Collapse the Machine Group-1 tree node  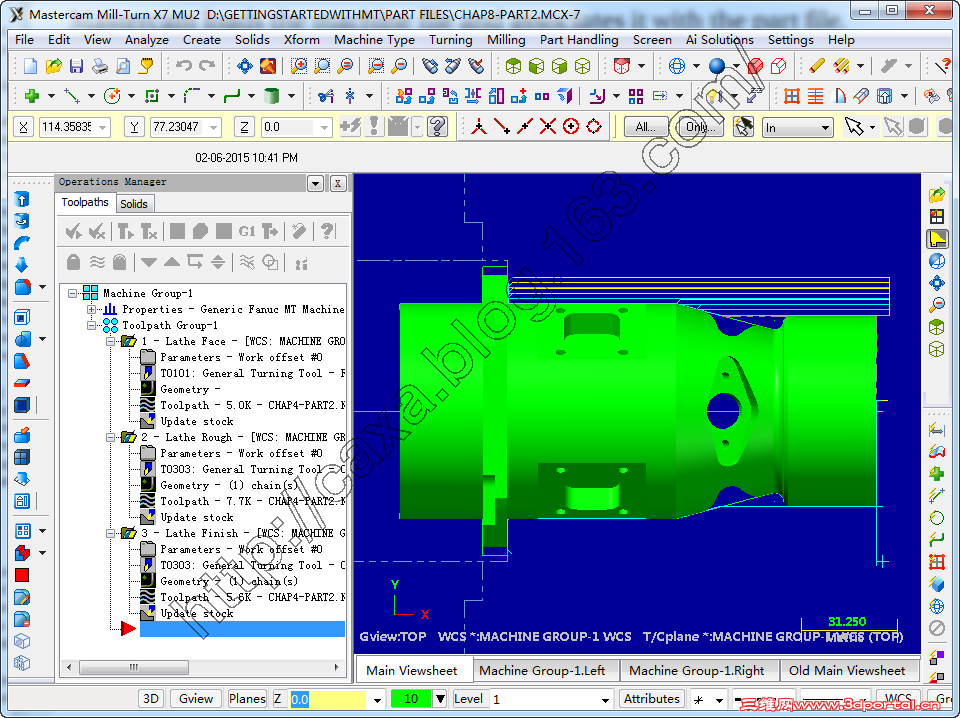[72, 293]
